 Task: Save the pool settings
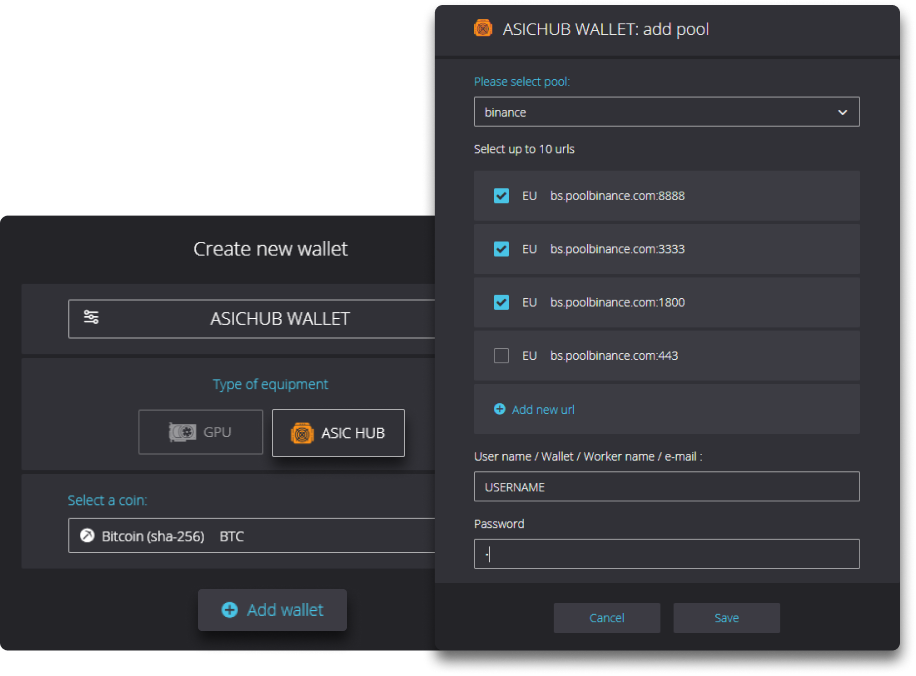tap(727, 618)
